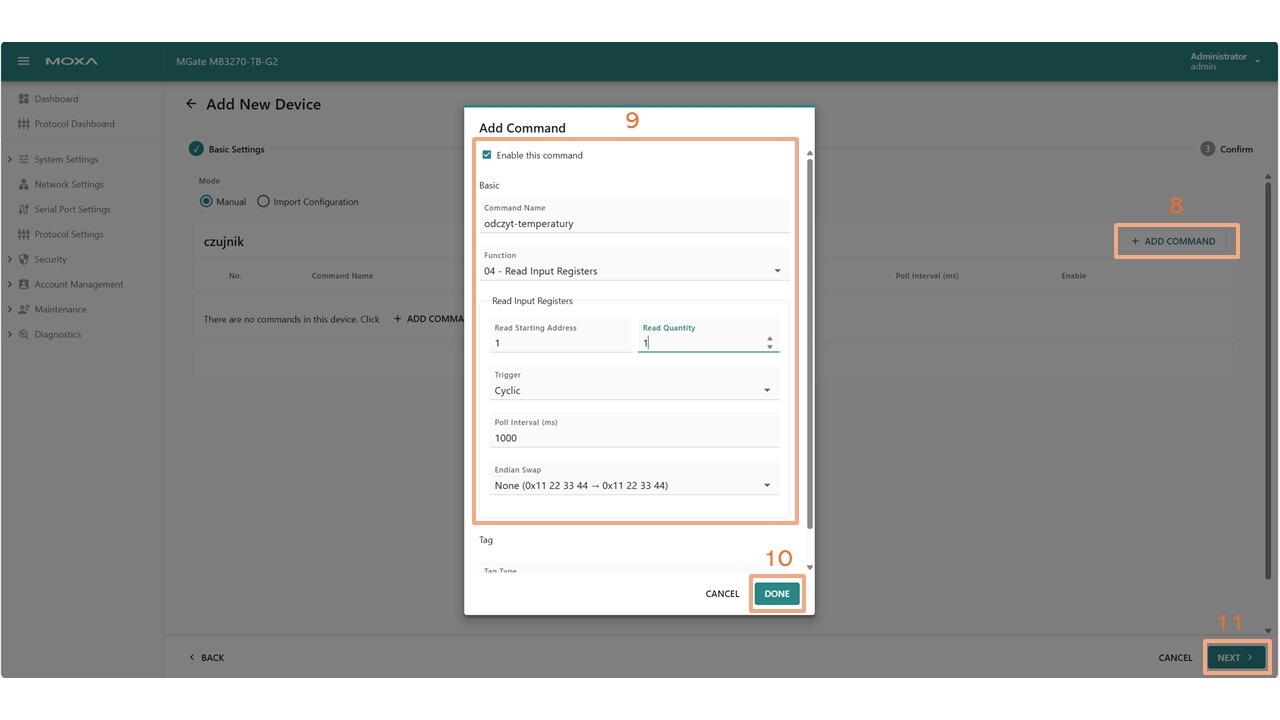
Task: Click the back arrow beside Add New Device
Action: coord(191,104)
